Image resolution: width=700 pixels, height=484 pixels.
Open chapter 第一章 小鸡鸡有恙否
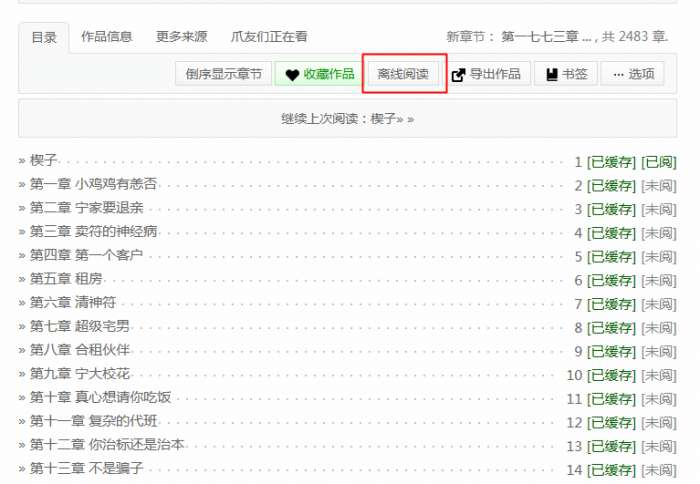coord(93,184)
